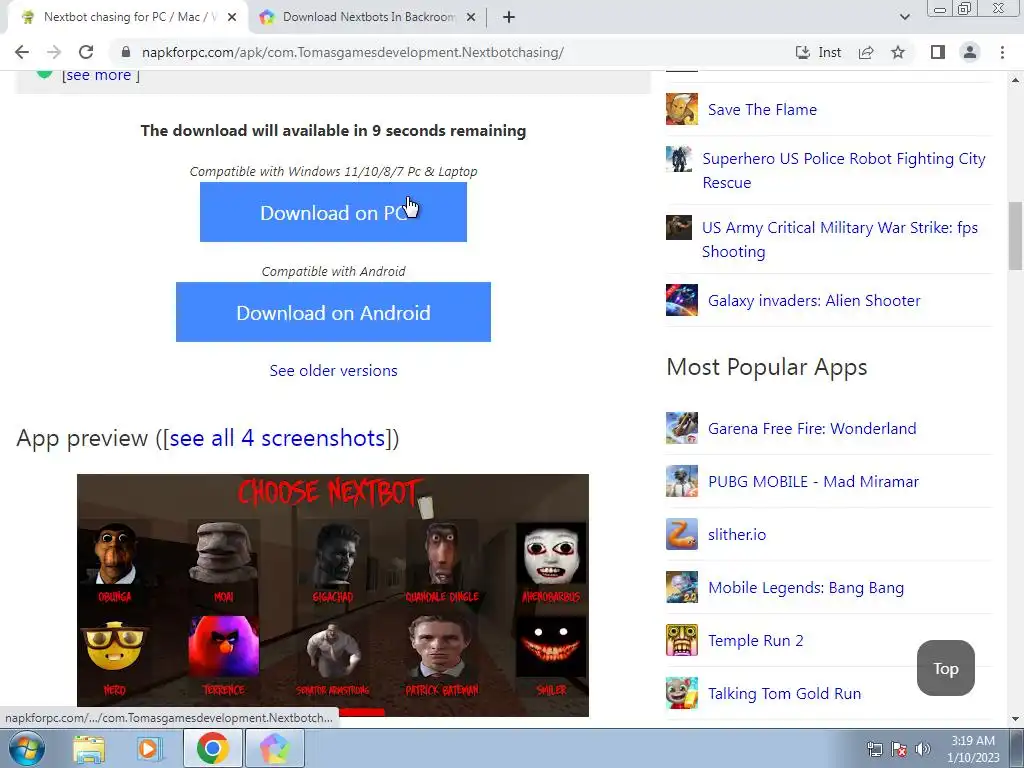Image resolution: width=1024 pixels, height=768 pixels.
Task: Click the Talking Tom Gold Run icon
Action: (x=682, y=693)
